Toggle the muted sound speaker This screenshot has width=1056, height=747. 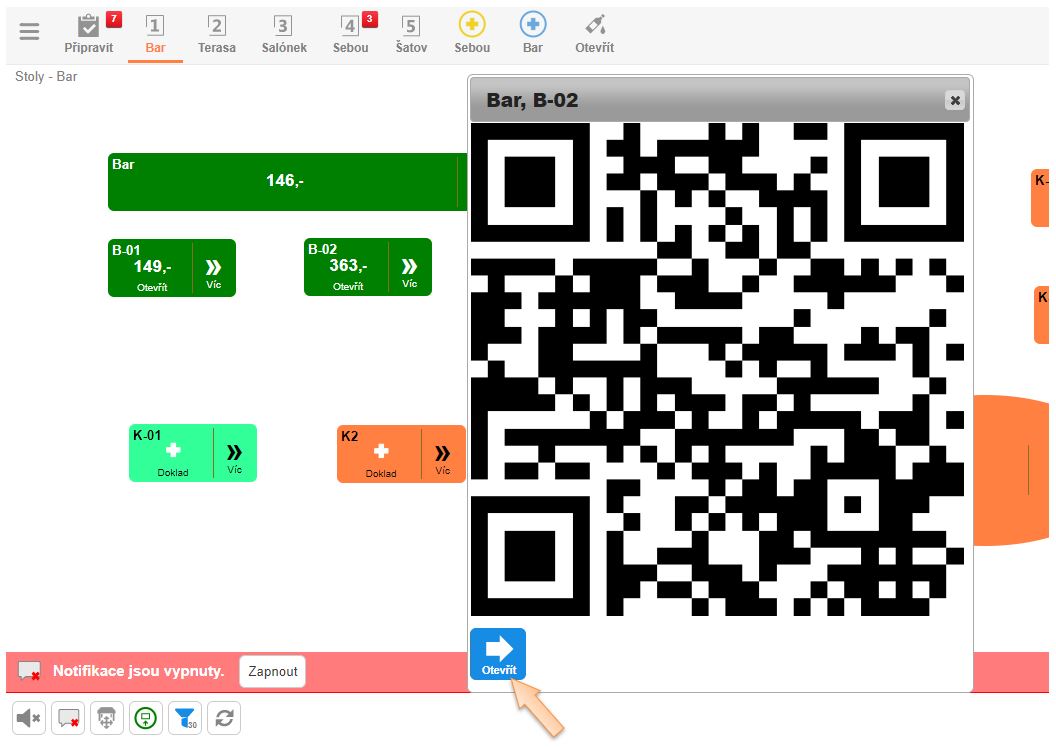tap(29, 718)
